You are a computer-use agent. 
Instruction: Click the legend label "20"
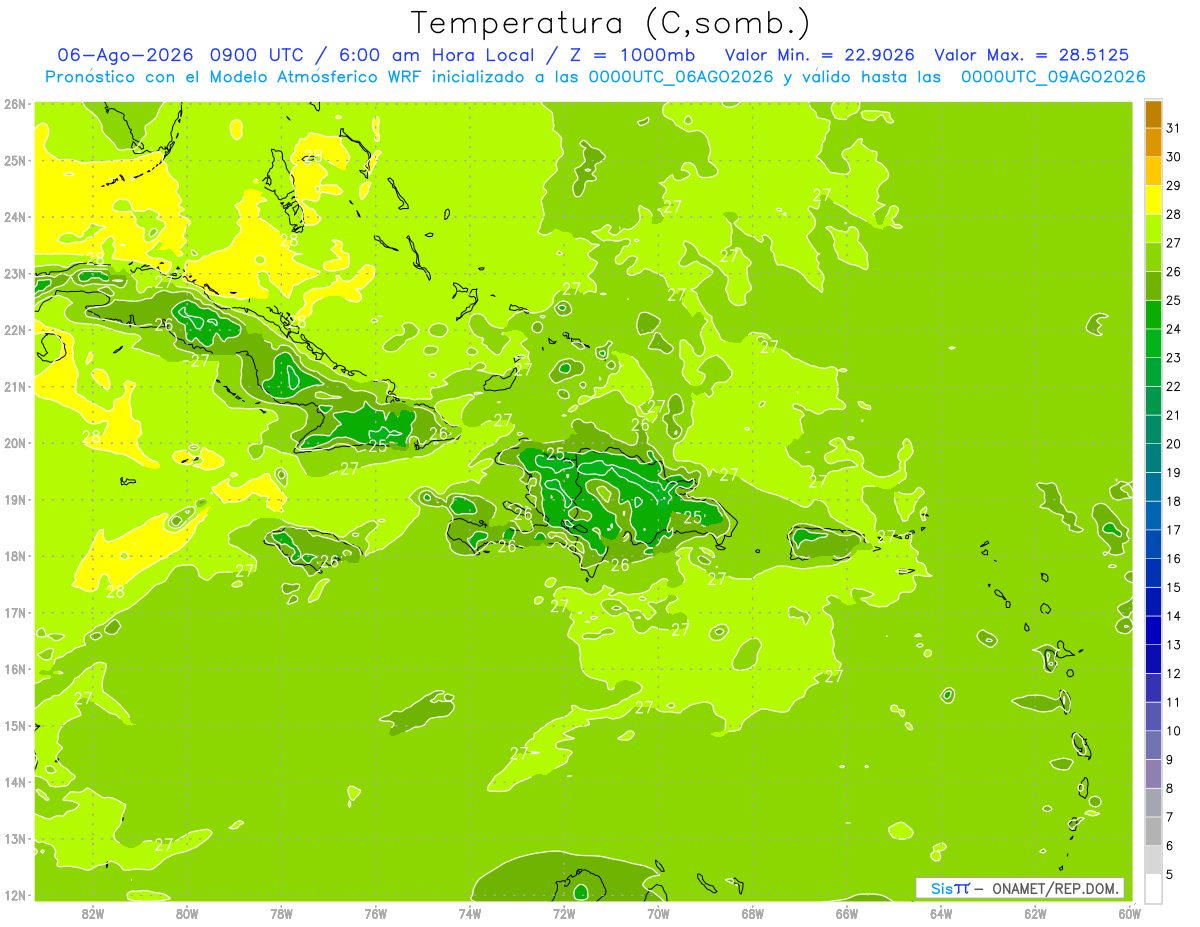point(1174,444)
